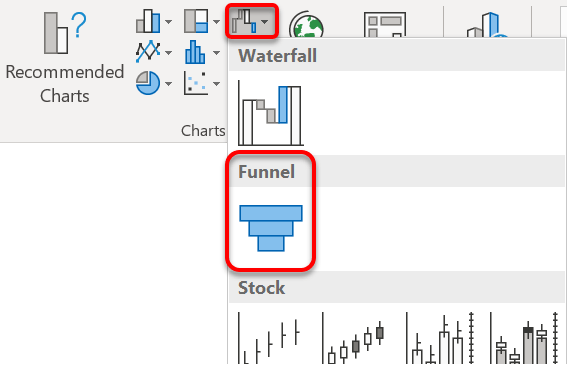Choose the High-Low-Close stock chart

[269, 338]
